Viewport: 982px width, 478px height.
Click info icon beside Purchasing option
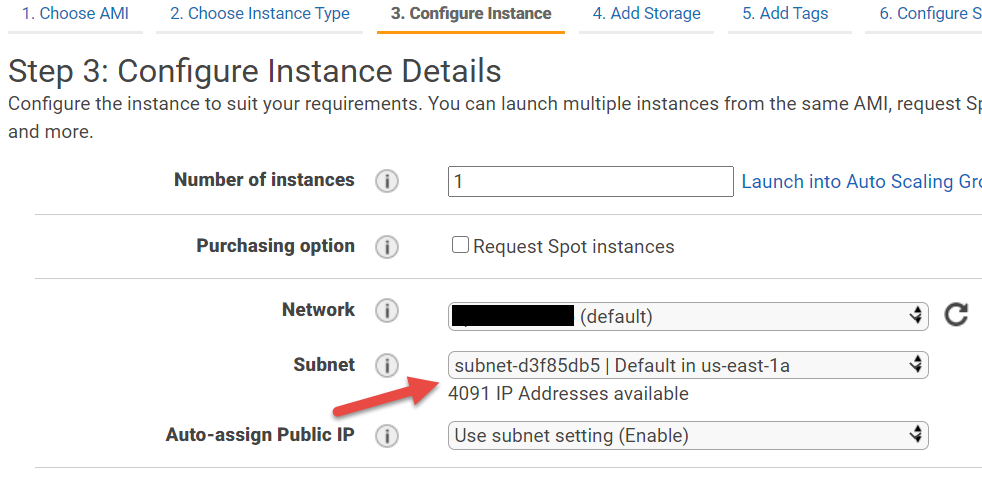[x=387, y=247]
